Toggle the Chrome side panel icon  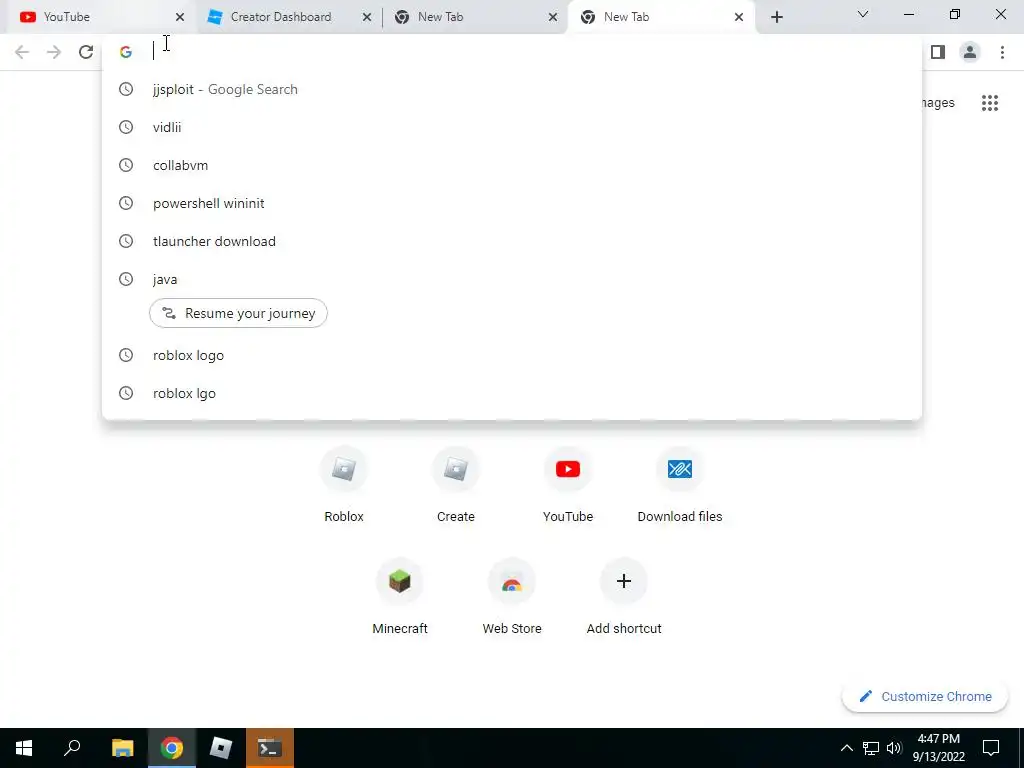coord(938,52)
